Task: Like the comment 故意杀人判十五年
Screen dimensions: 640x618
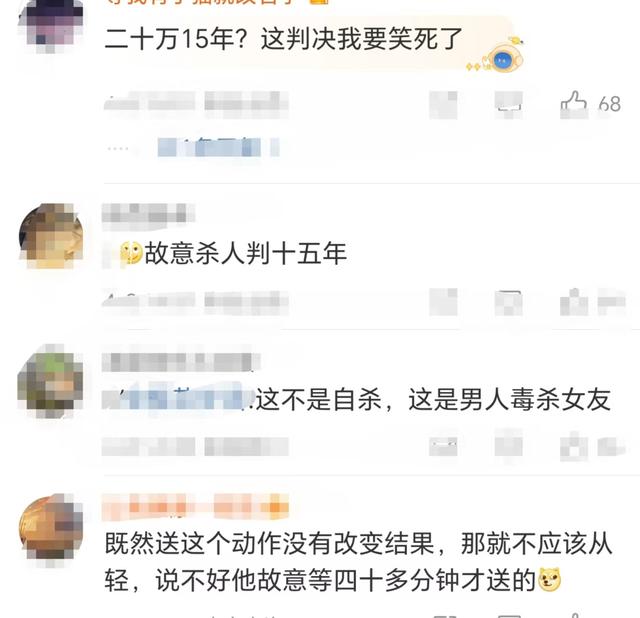Action: [574, 302]
